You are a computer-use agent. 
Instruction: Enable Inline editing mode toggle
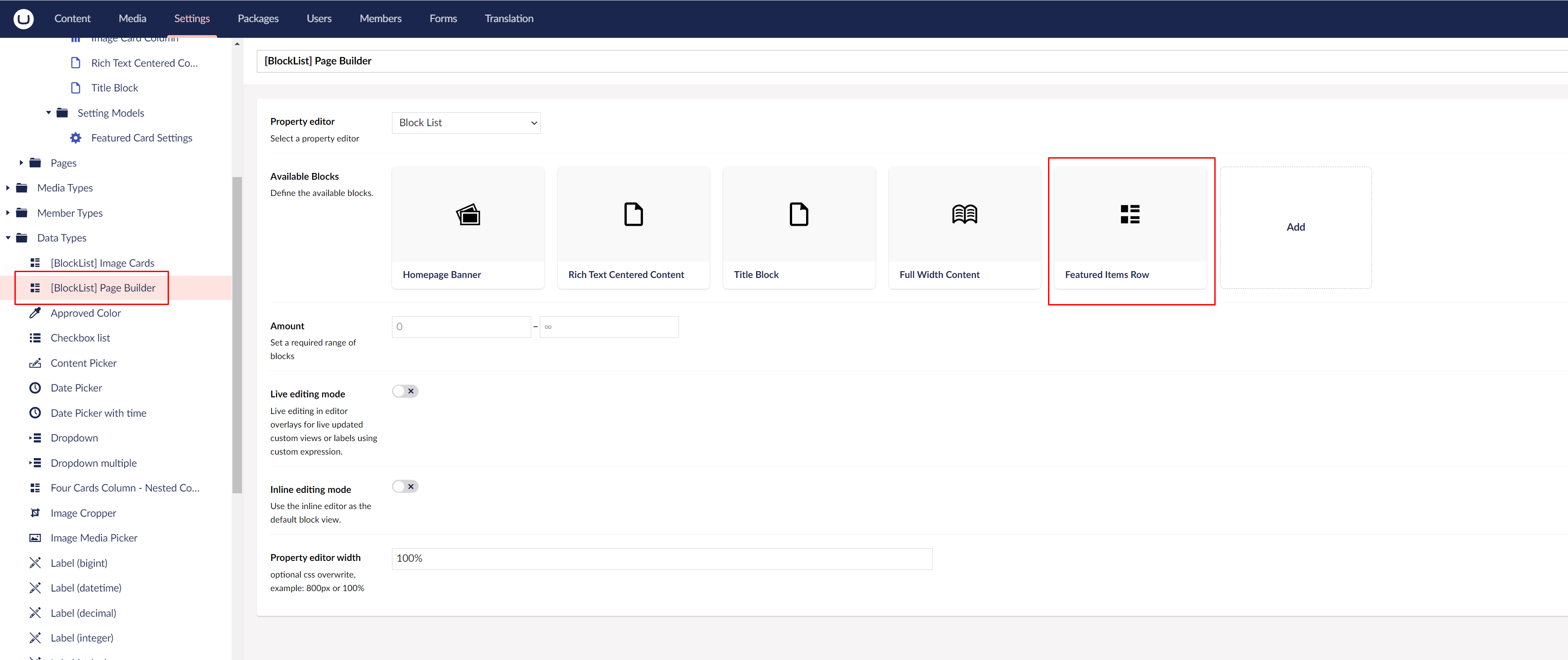tap(405, 486)
